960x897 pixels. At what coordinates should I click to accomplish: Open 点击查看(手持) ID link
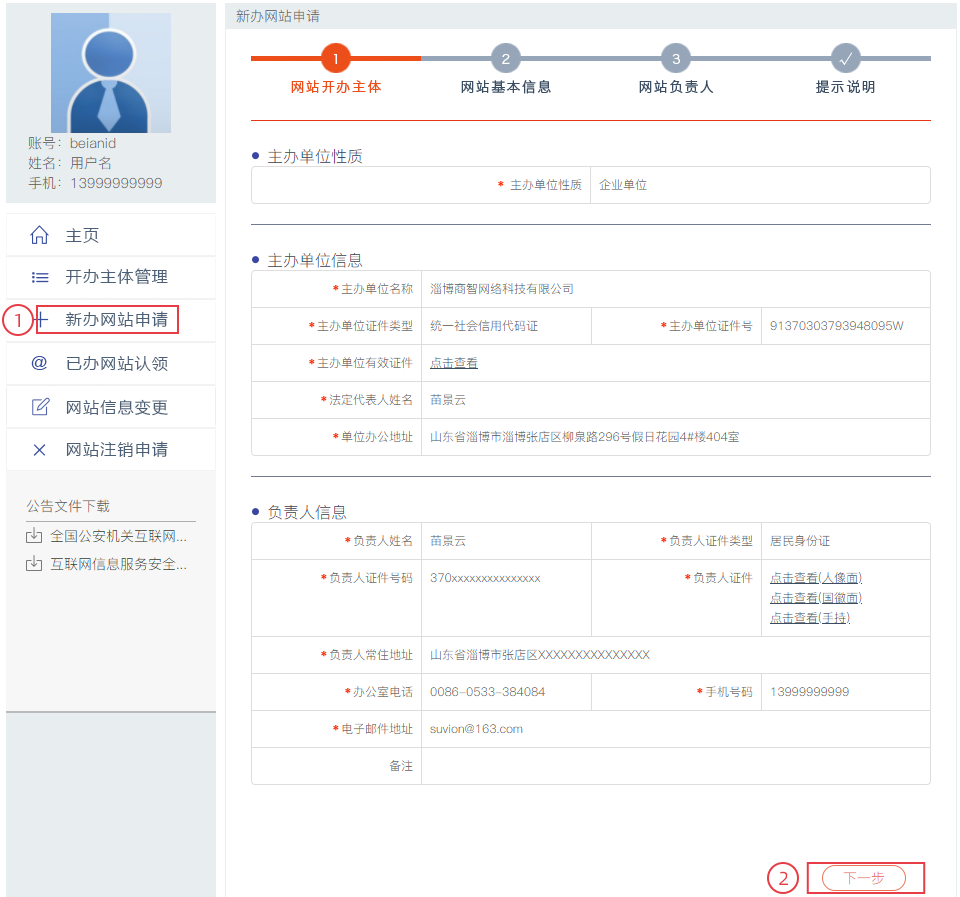click(x=809, y=618)
